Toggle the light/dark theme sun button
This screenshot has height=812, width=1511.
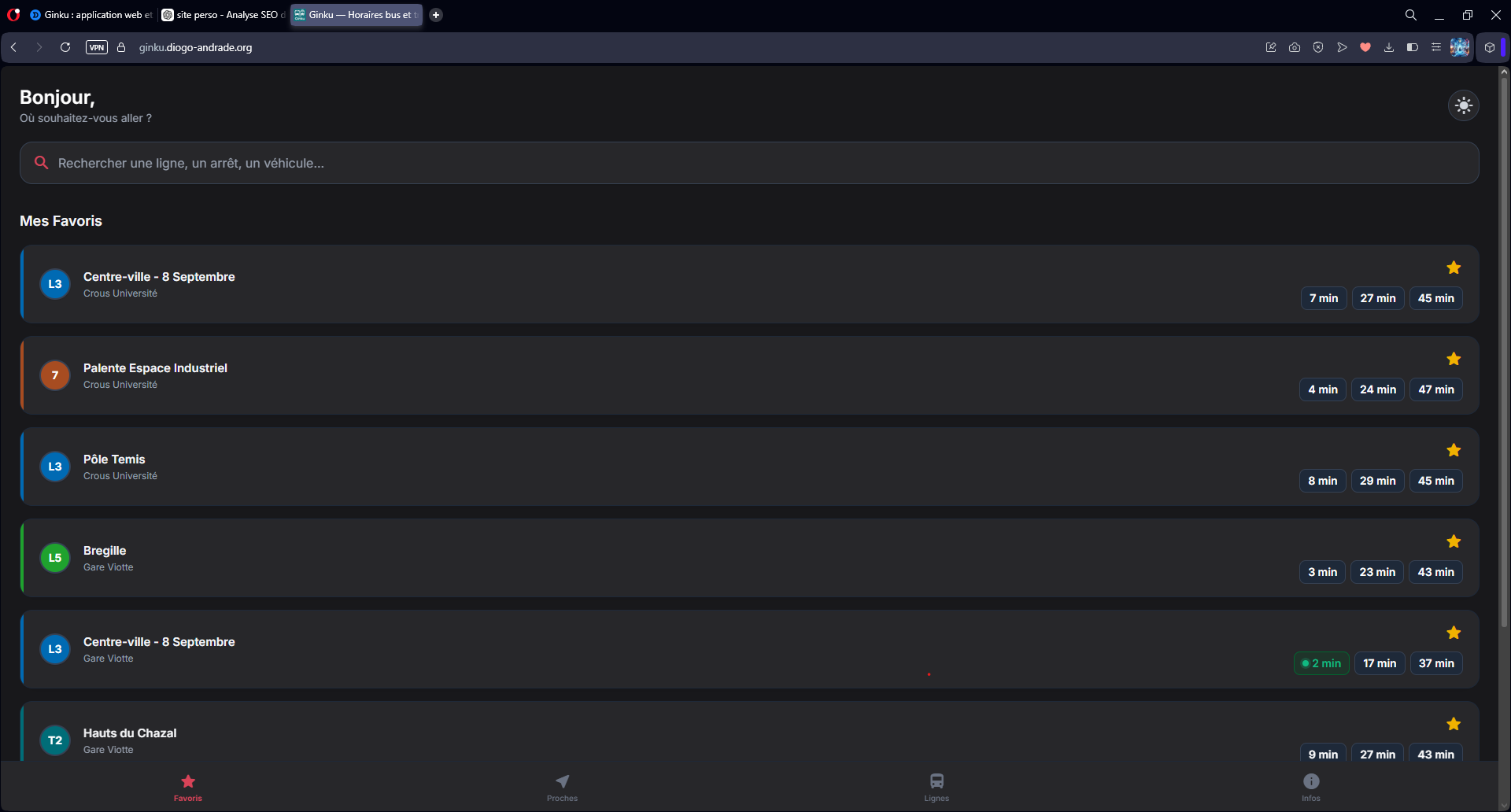point(1463,105)
